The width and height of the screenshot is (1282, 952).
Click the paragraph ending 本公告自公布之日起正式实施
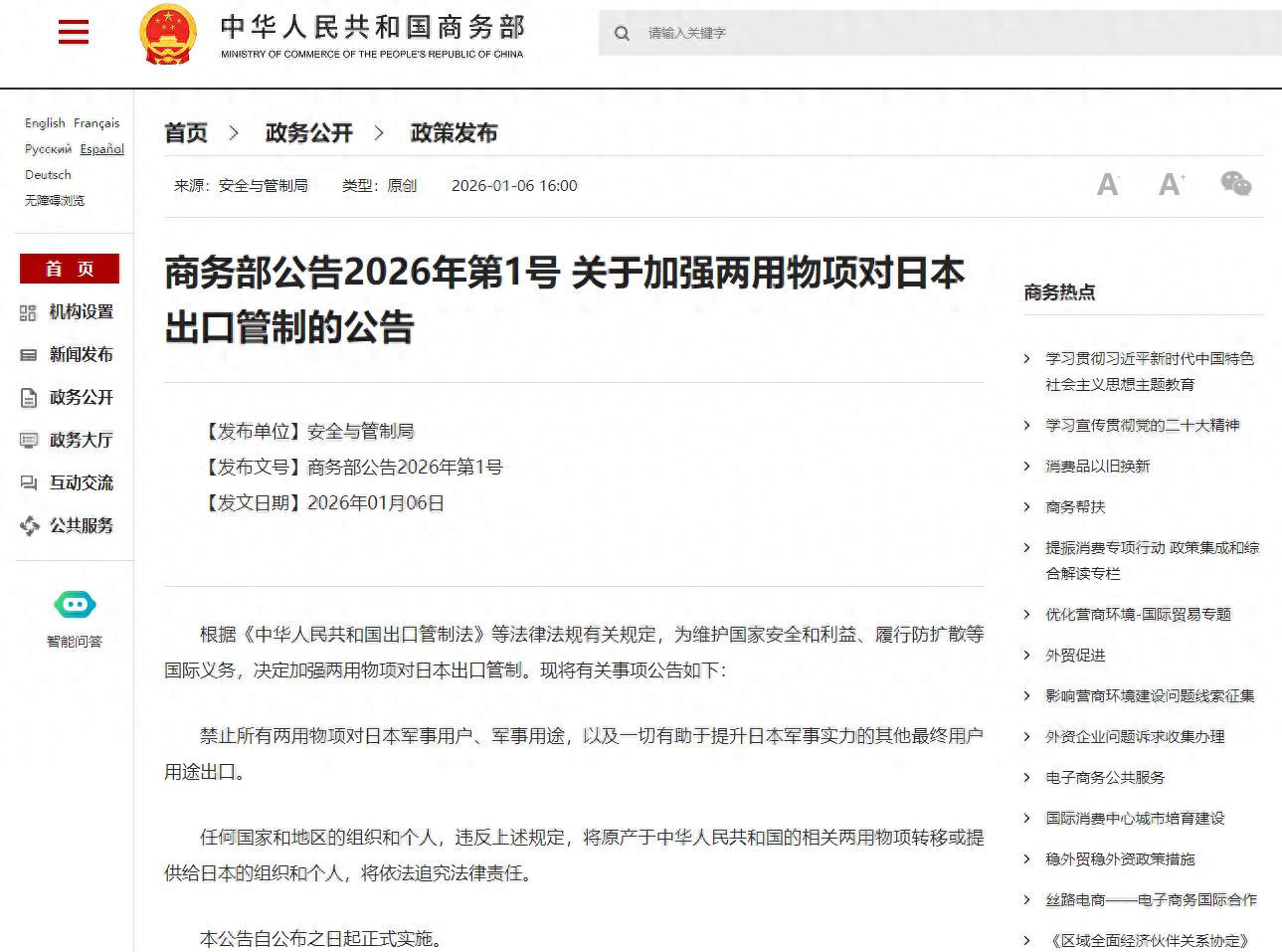pos(321,938)
